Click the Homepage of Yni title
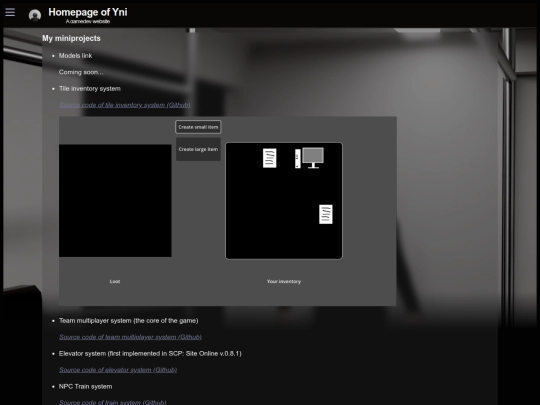The width and height of the screenshot is (540, 405). (x=88, y=12)
